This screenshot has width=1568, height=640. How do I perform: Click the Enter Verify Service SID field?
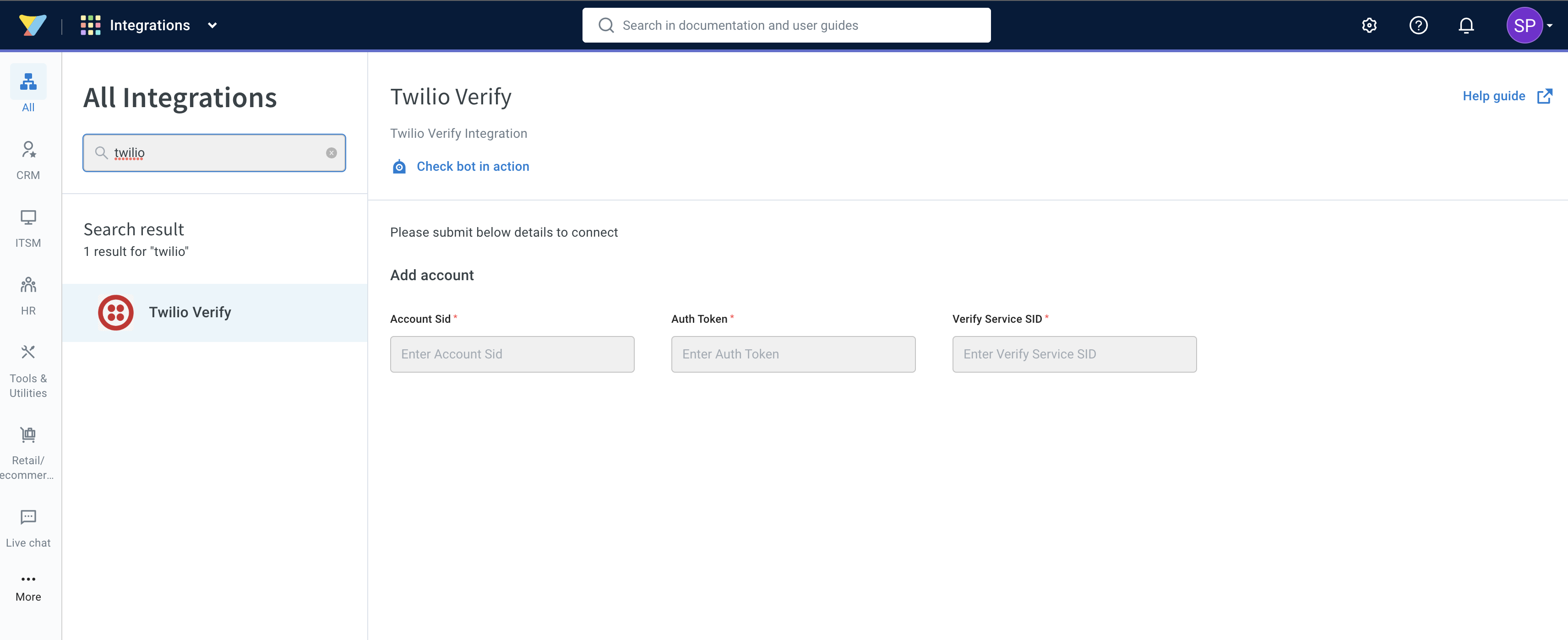(x=1074, y=354)
